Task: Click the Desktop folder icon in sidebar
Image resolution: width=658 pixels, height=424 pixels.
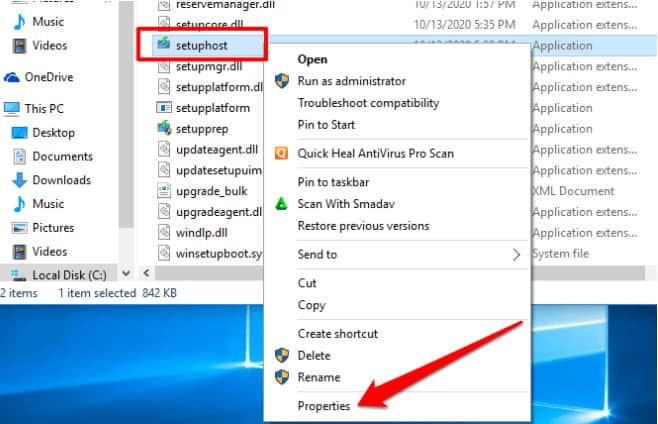Action: tap(19, 133)
